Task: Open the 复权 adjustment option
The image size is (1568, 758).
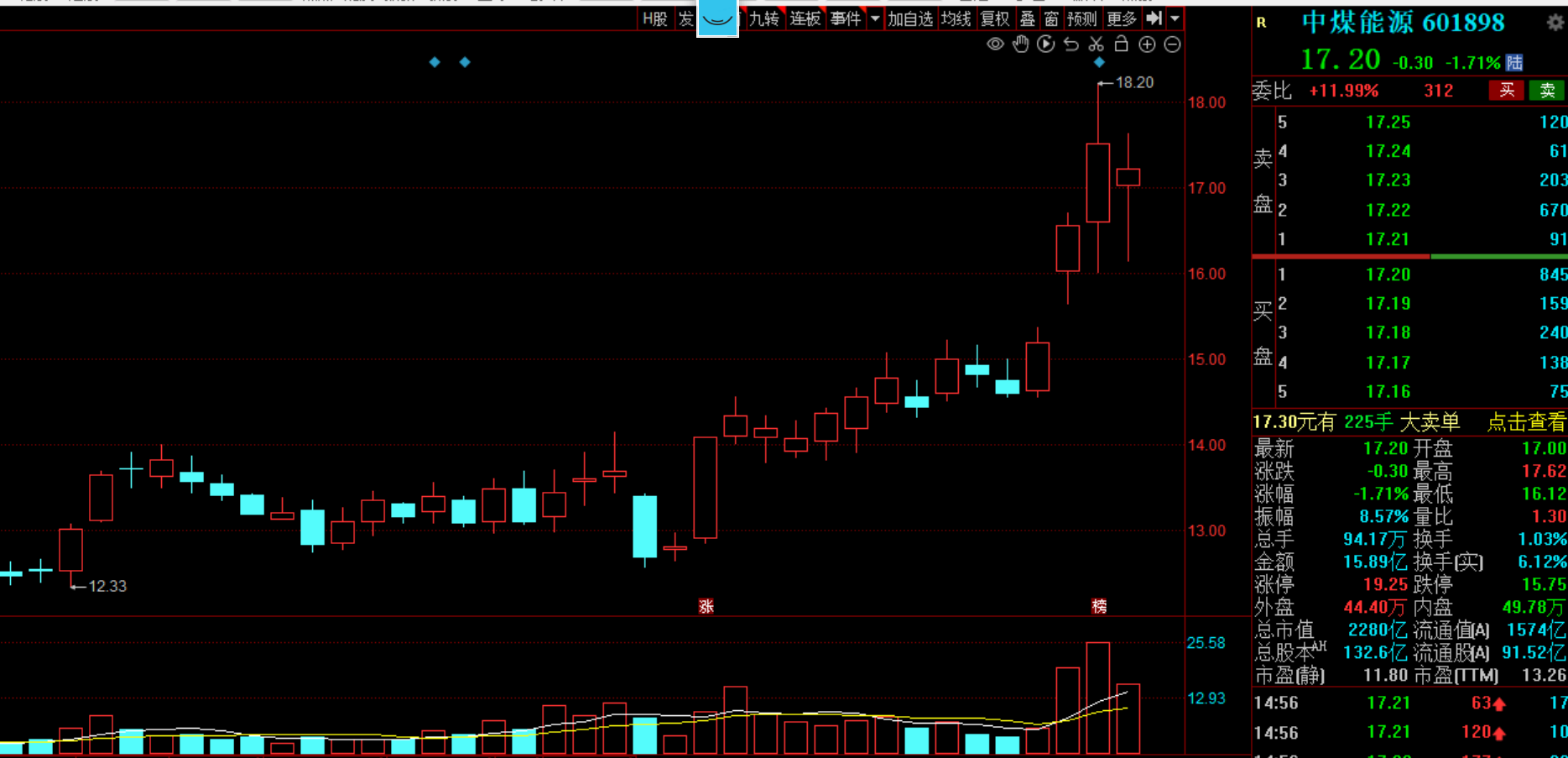Action: 995,18
